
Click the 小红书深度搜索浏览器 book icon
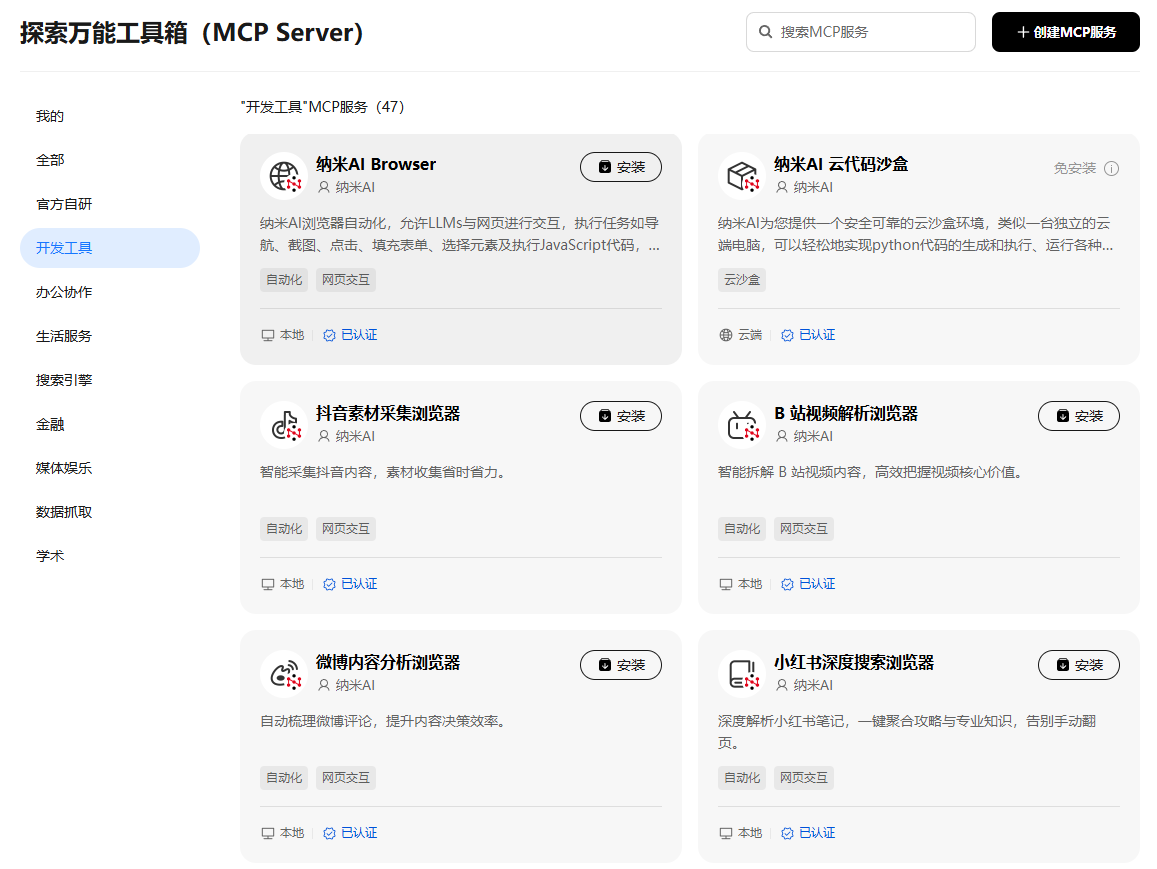(x=742, y=674)
